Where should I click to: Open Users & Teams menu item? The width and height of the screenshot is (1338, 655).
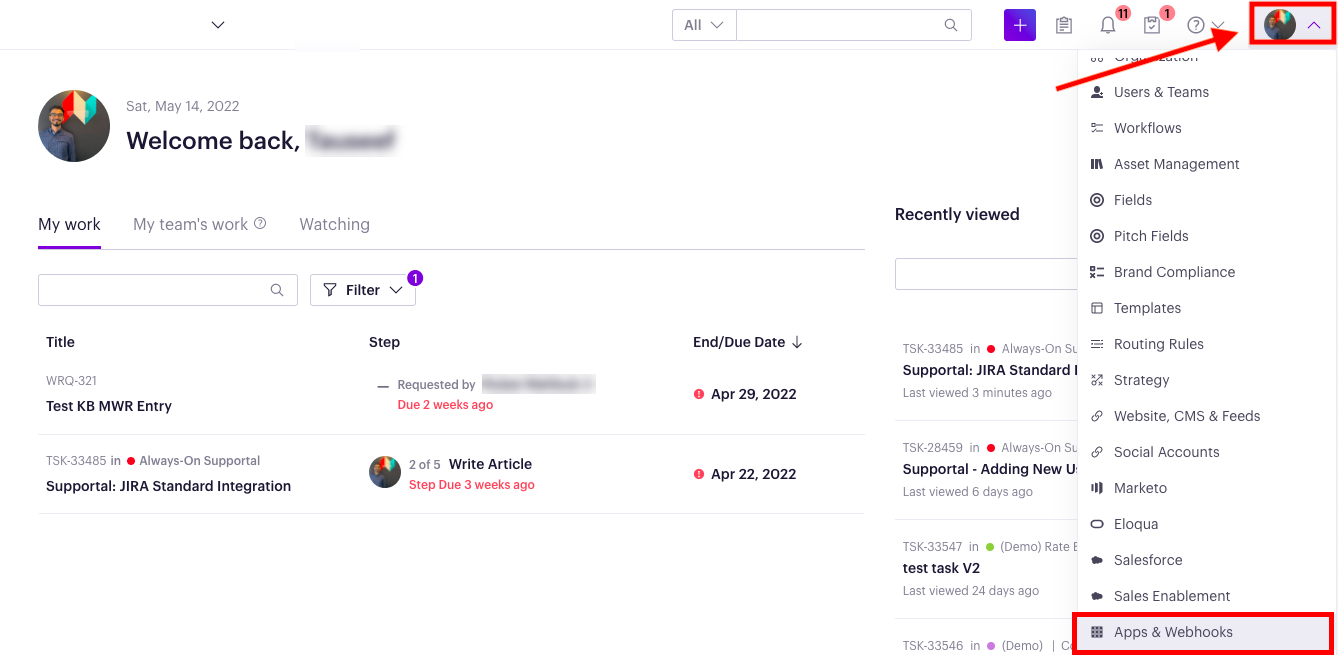(x=1161, y=92)
